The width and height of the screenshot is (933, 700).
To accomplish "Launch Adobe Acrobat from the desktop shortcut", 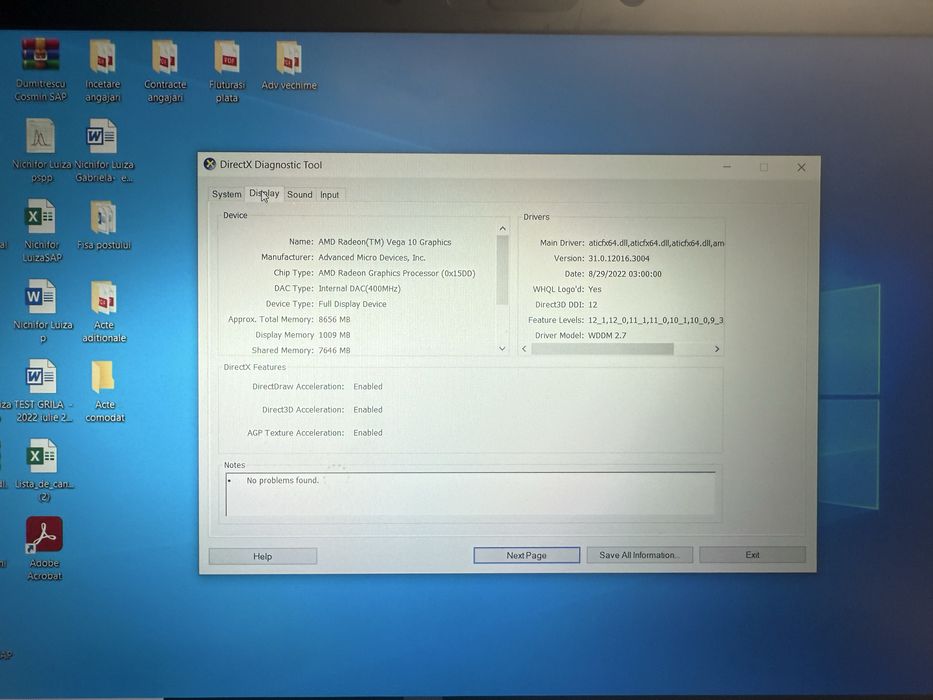I will [x=44, y=535].
